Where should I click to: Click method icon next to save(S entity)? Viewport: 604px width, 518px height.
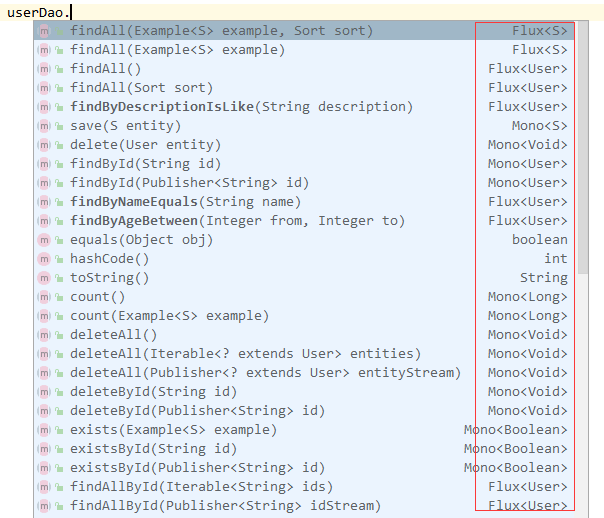click(44, 126)
